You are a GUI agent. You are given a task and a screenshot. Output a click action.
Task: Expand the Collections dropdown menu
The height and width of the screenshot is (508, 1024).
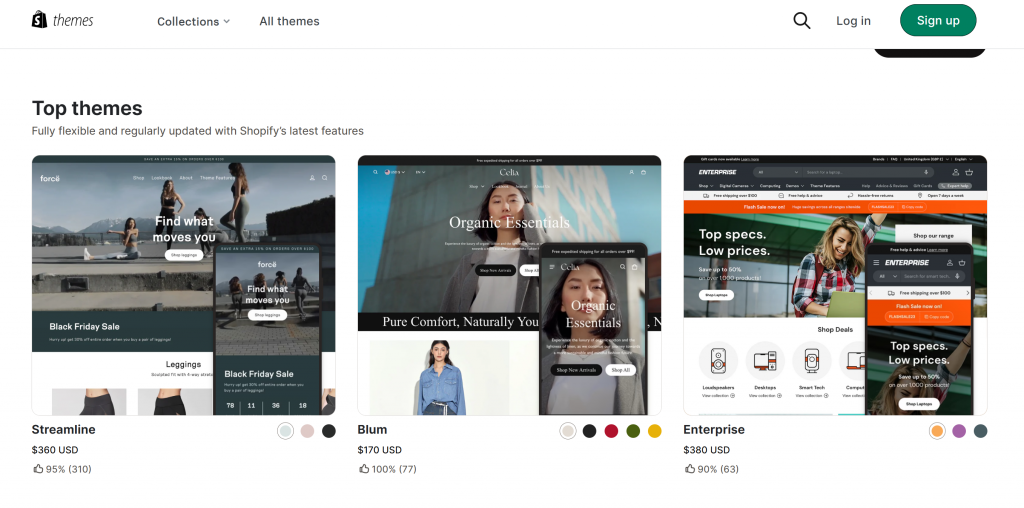193,22
